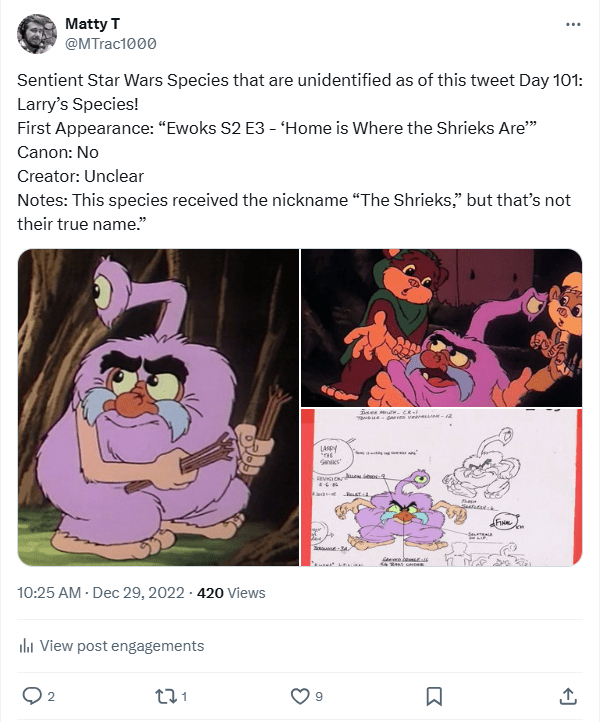Click the reply count number 2

tap(52, 696)
